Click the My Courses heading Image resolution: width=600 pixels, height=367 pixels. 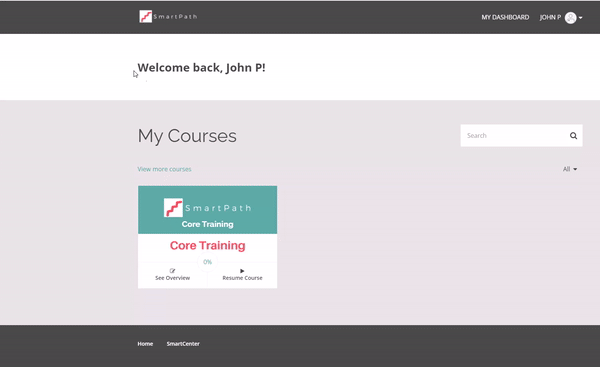pos(187,136)
